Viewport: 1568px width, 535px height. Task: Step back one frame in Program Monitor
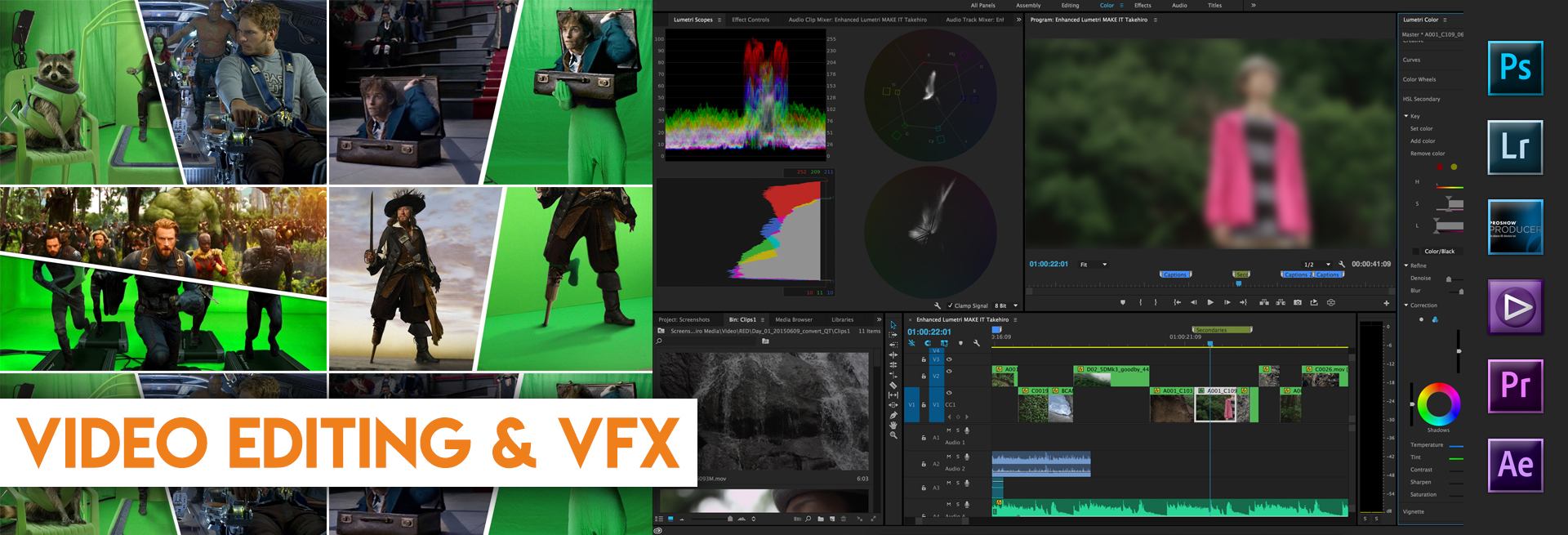pos(1194,302)
